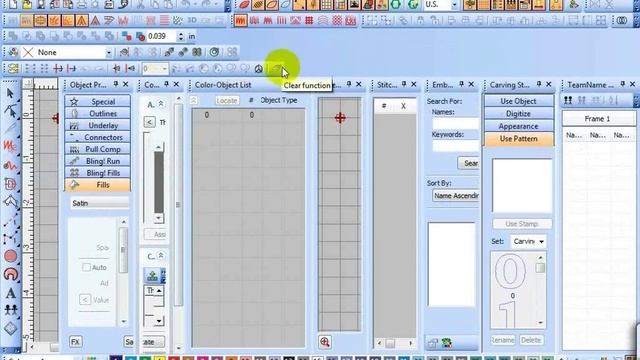
Task: Open the Bling! Run properties tab
Action: click(x=98, y=161)
